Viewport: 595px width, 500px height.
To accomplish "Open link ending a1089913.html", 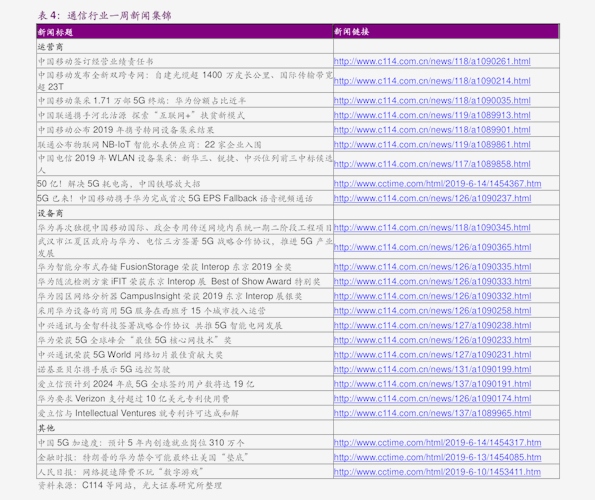I will [432, 115].
